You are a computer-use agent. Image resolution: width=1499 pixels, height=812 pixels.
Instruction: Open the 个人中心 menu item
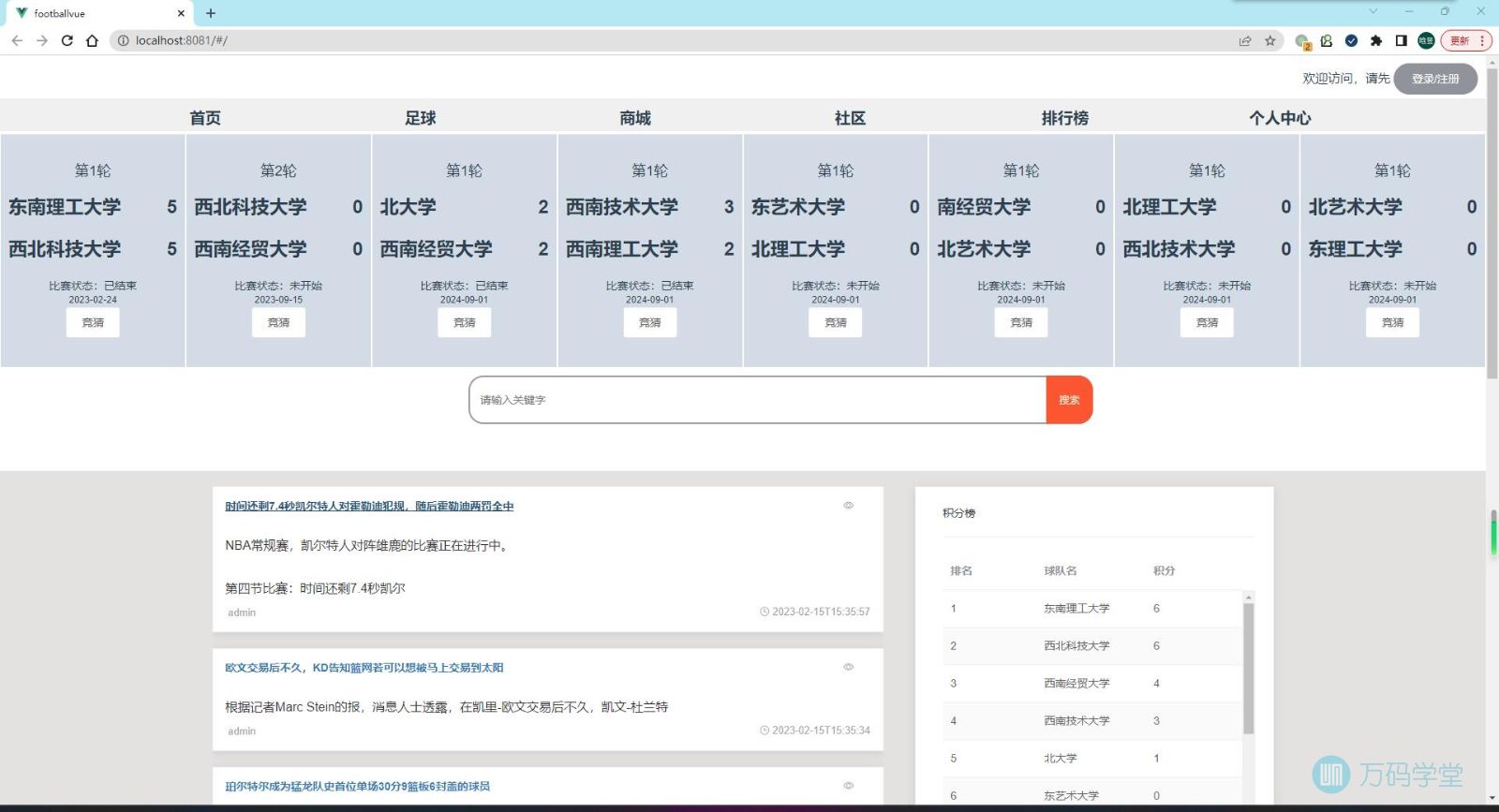(1280, 118)
